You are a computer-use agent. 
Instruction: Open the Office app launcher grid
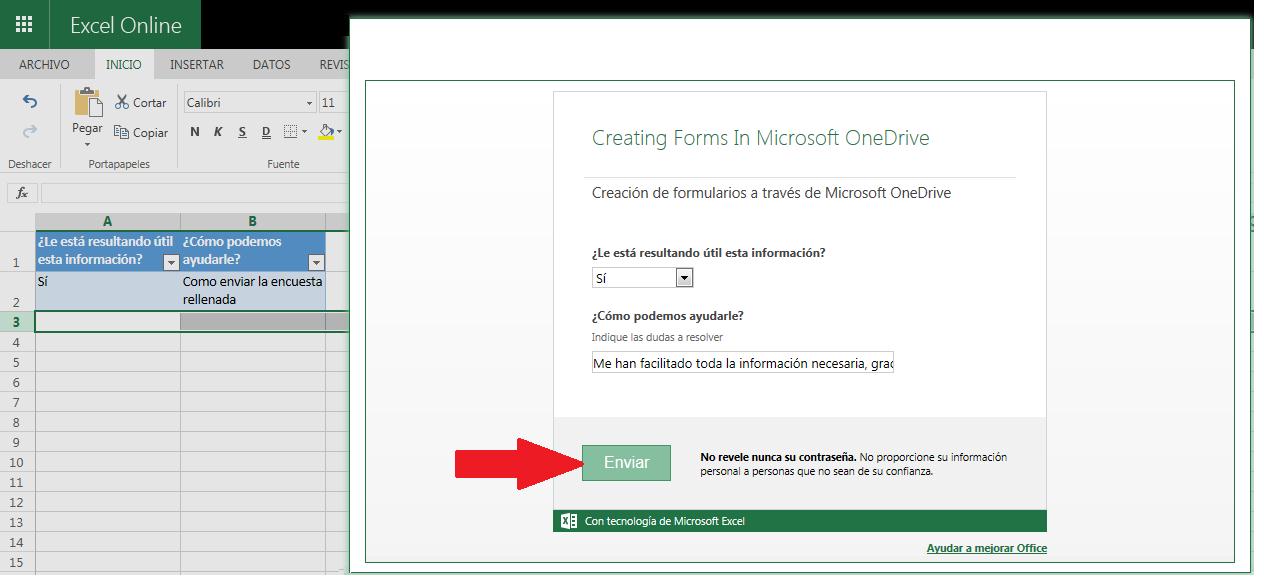coord(24,25)
